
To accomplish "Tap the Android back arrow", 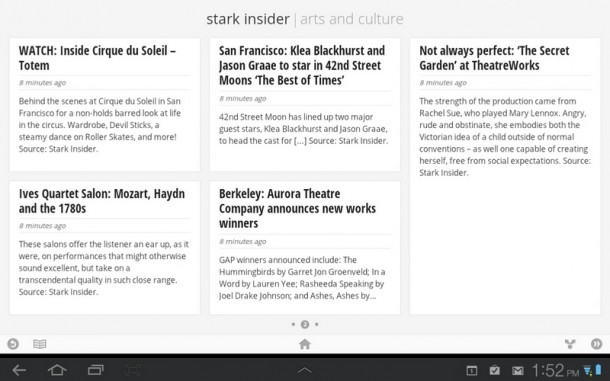I will coord(19,370).
